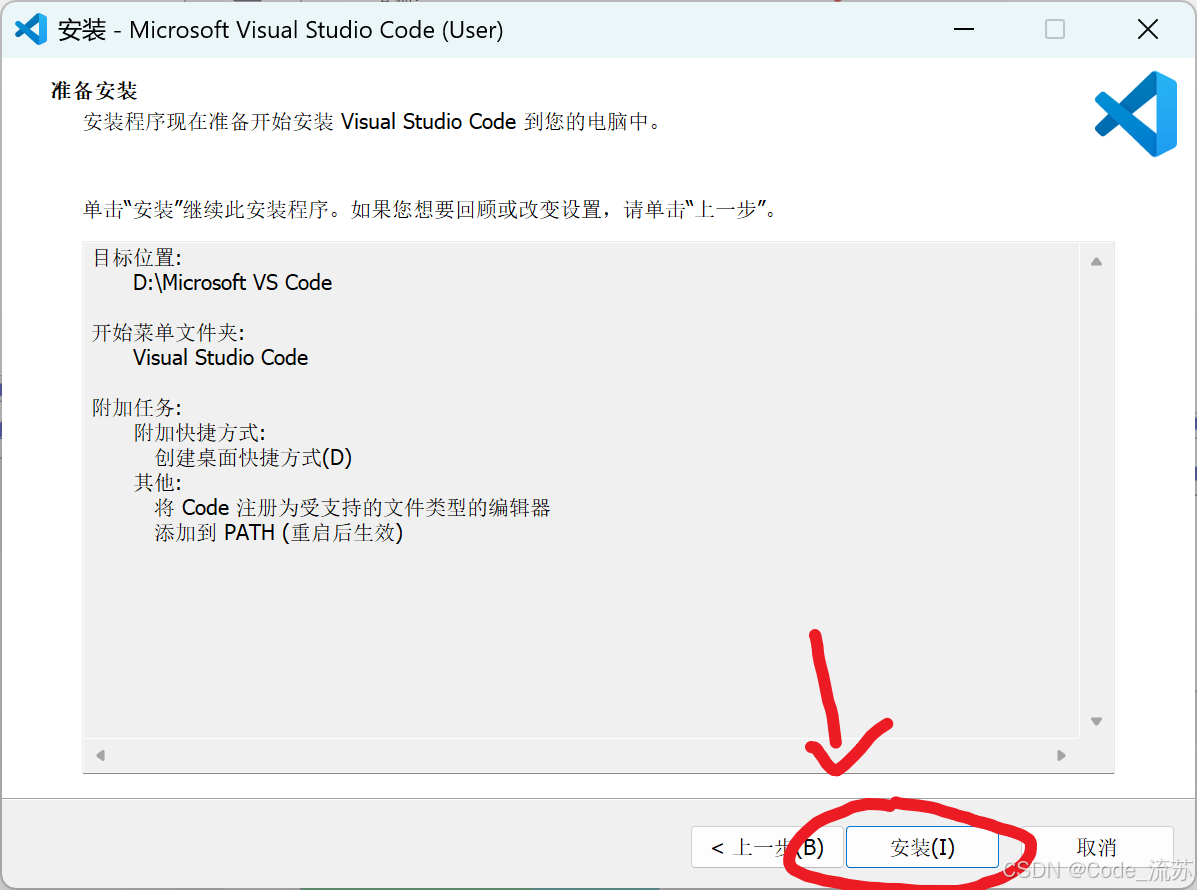Viewport: 1197px width, 890px height.
Task: Click the window title "安装 - Microsoft Visual Studio Code (User)"
Action: coord(281,30)
